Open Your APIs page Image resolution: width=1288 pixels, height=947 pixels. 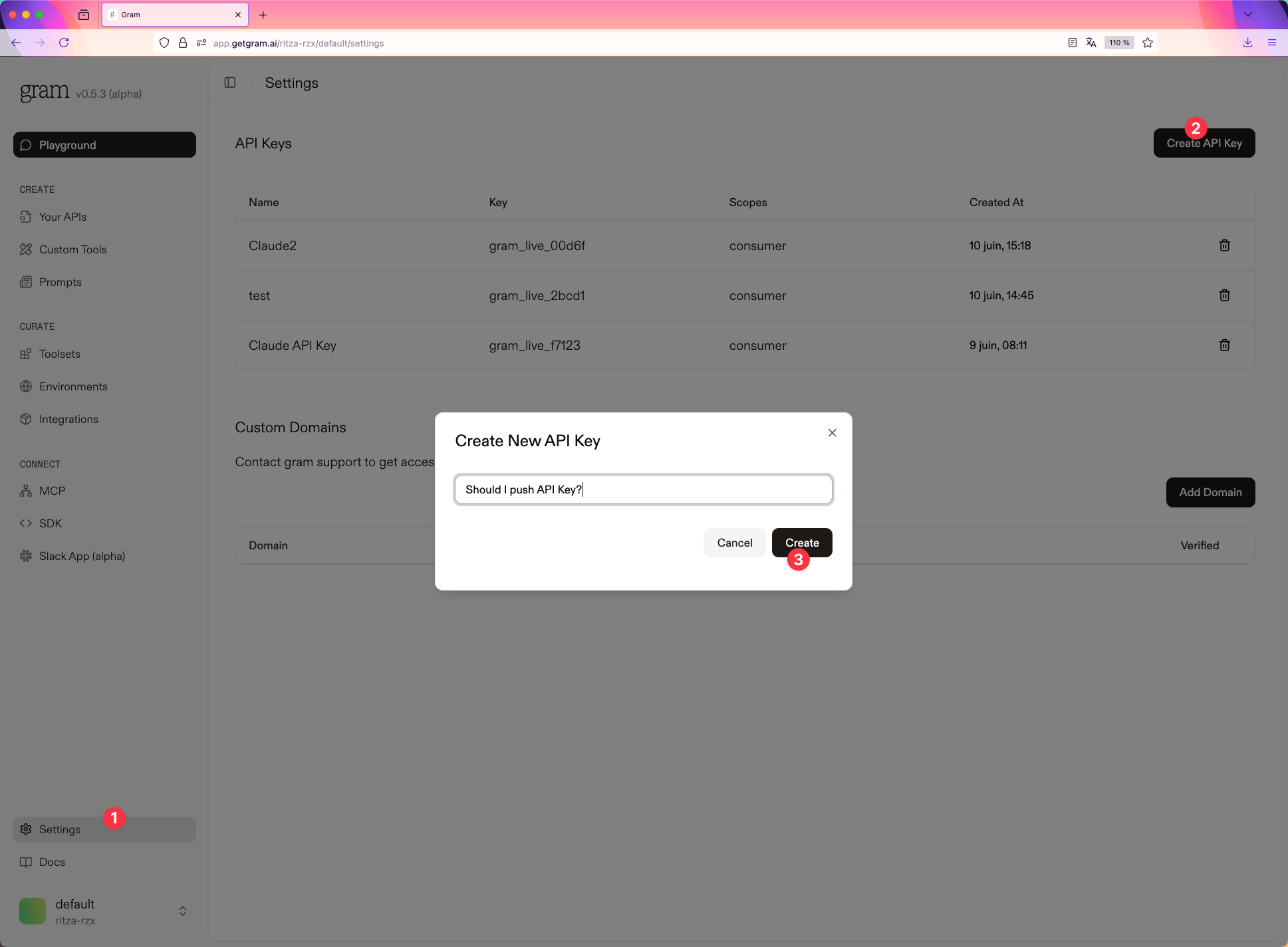pyautogui.click(x=63, y=217)
